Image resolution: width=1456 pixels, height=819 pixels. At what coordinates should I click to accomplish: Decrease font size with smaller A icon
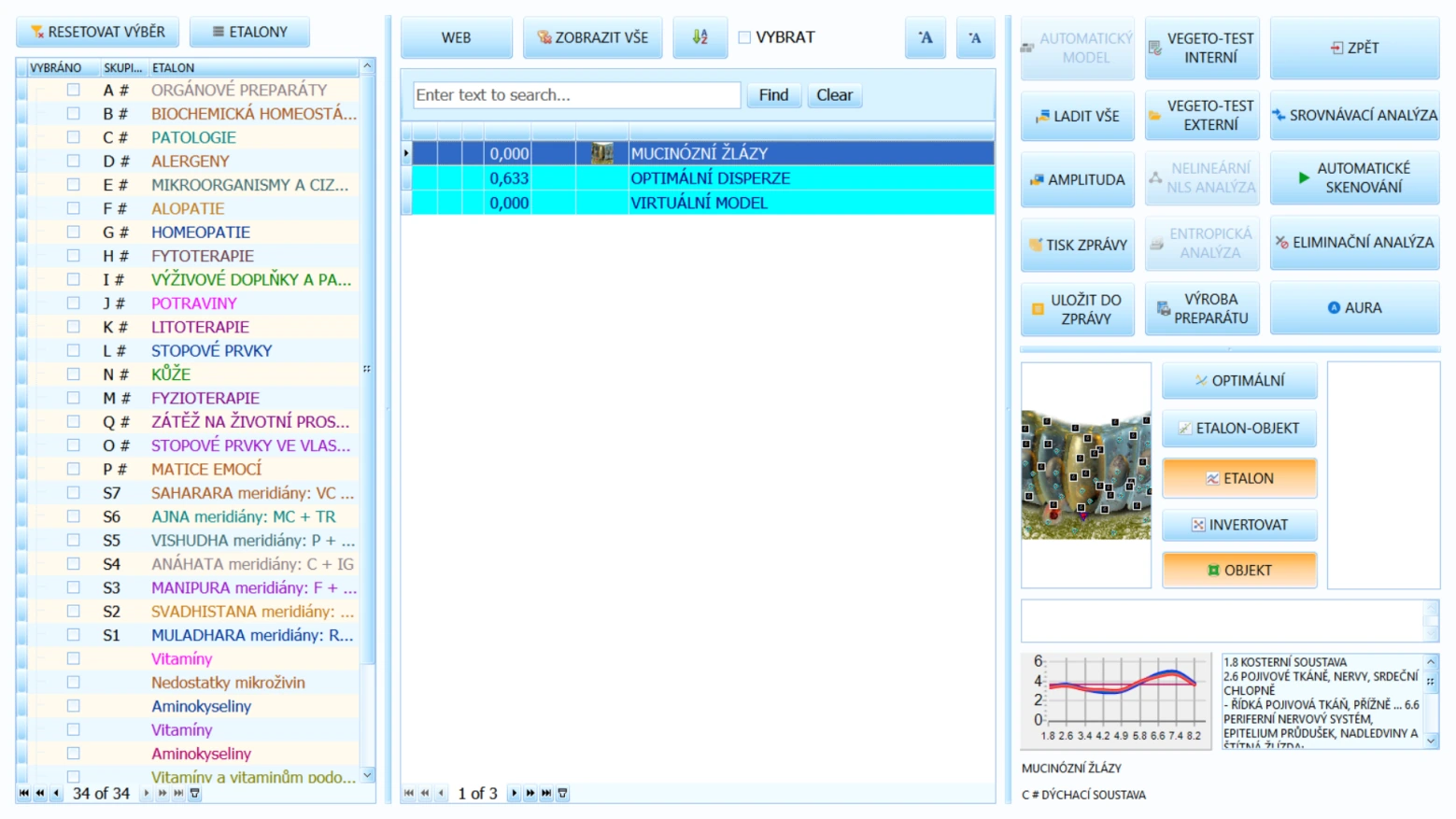point(975,37)
